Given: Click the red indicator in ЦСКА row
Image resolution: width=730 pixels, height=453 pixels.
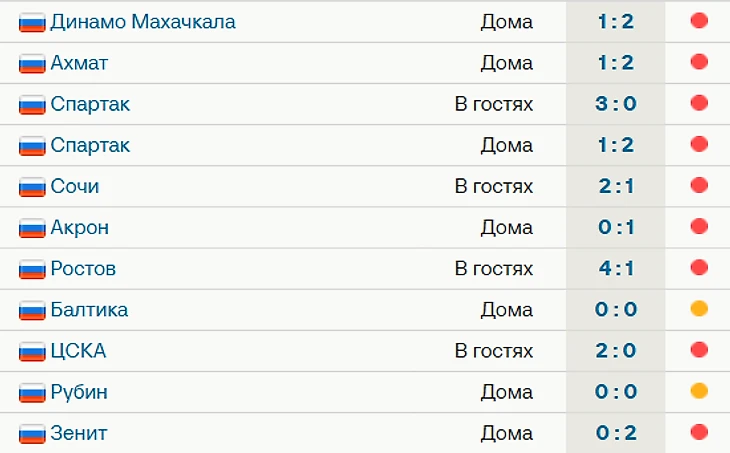Looking at the screenshot, I should point(699,350).
